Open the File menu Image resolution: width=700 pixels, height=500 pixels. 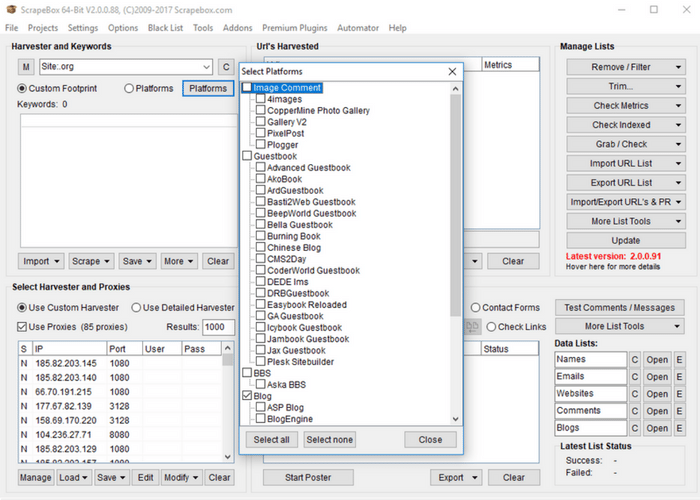tap(12, 28)
